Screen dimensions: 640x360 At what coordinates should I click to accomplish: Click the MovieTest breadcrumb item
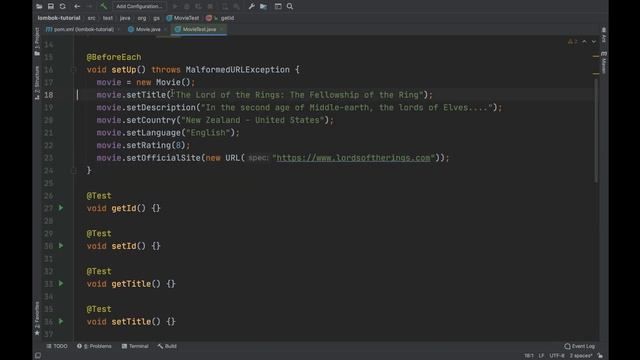[183, 18]
